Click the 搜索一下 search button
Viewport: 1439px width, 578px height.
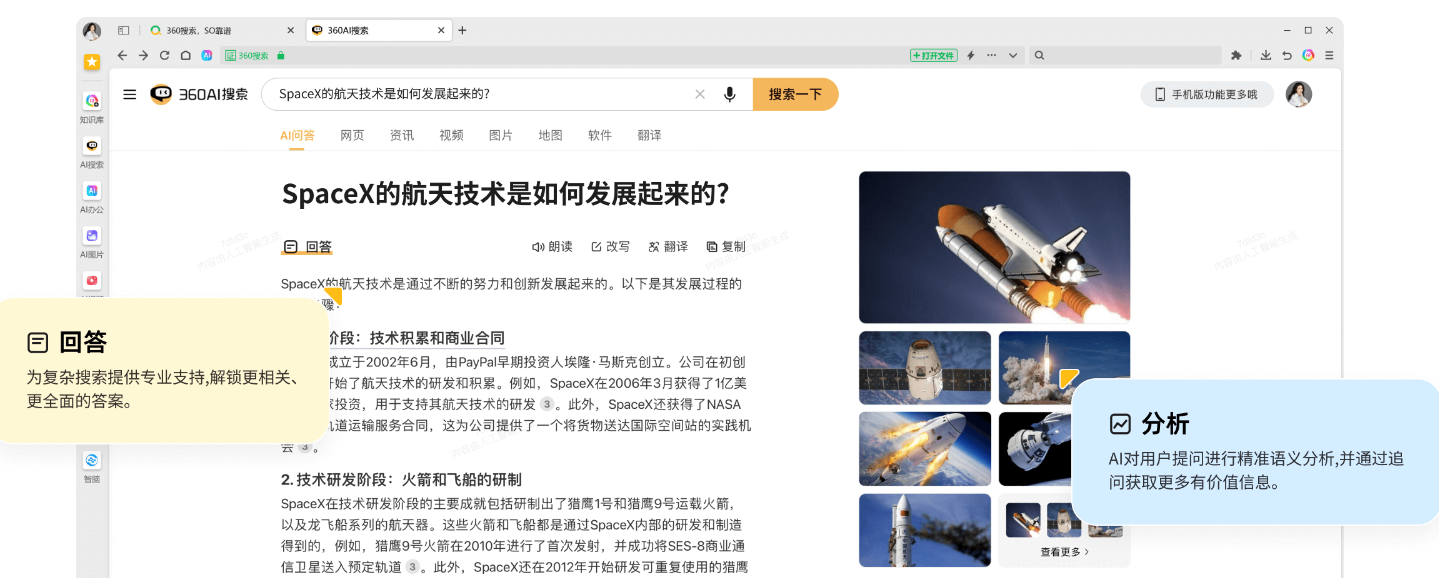pyautogui.click(x=796, y=94)
